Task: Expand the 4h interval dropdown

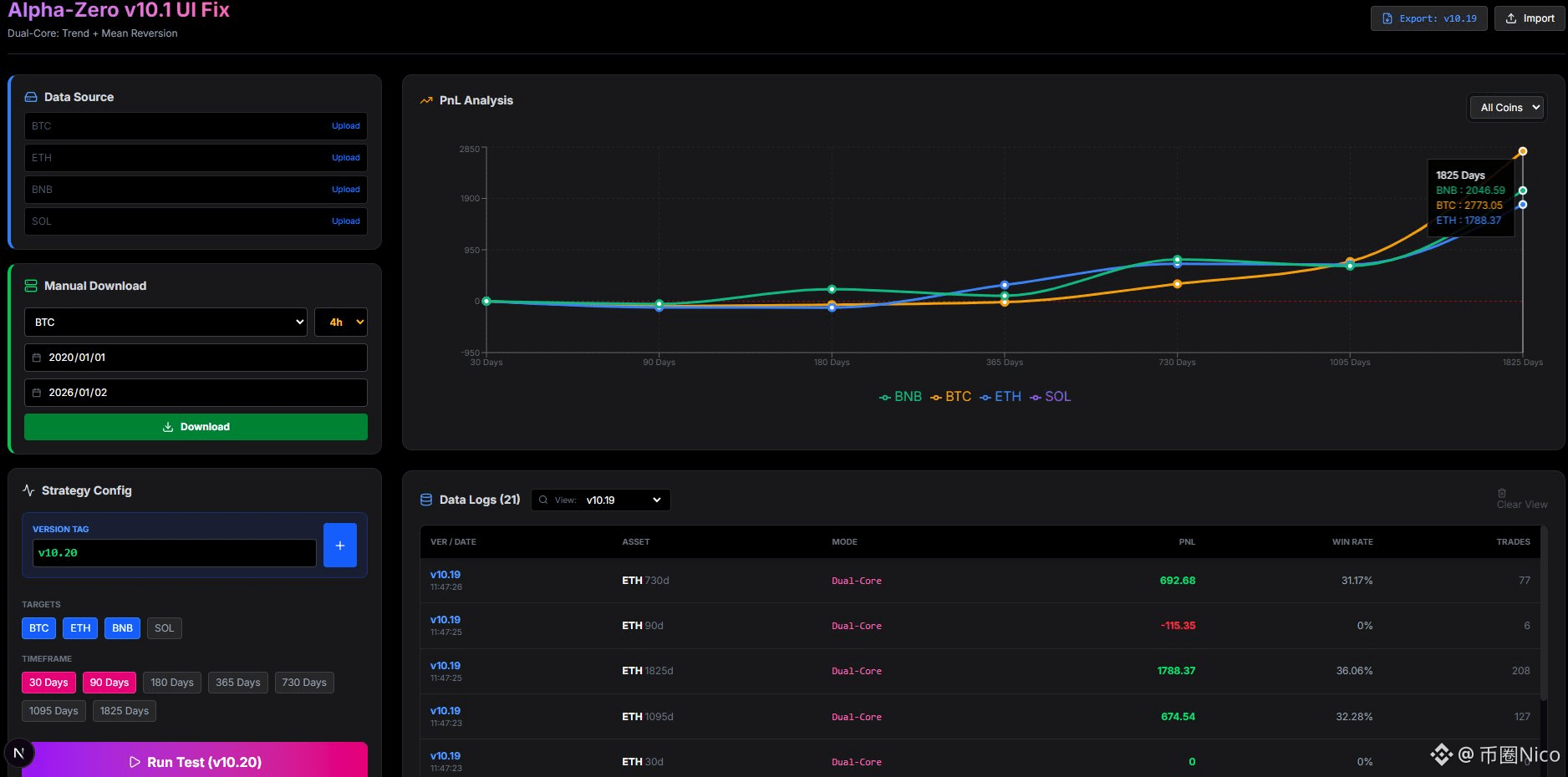Action: coord(341,322)
